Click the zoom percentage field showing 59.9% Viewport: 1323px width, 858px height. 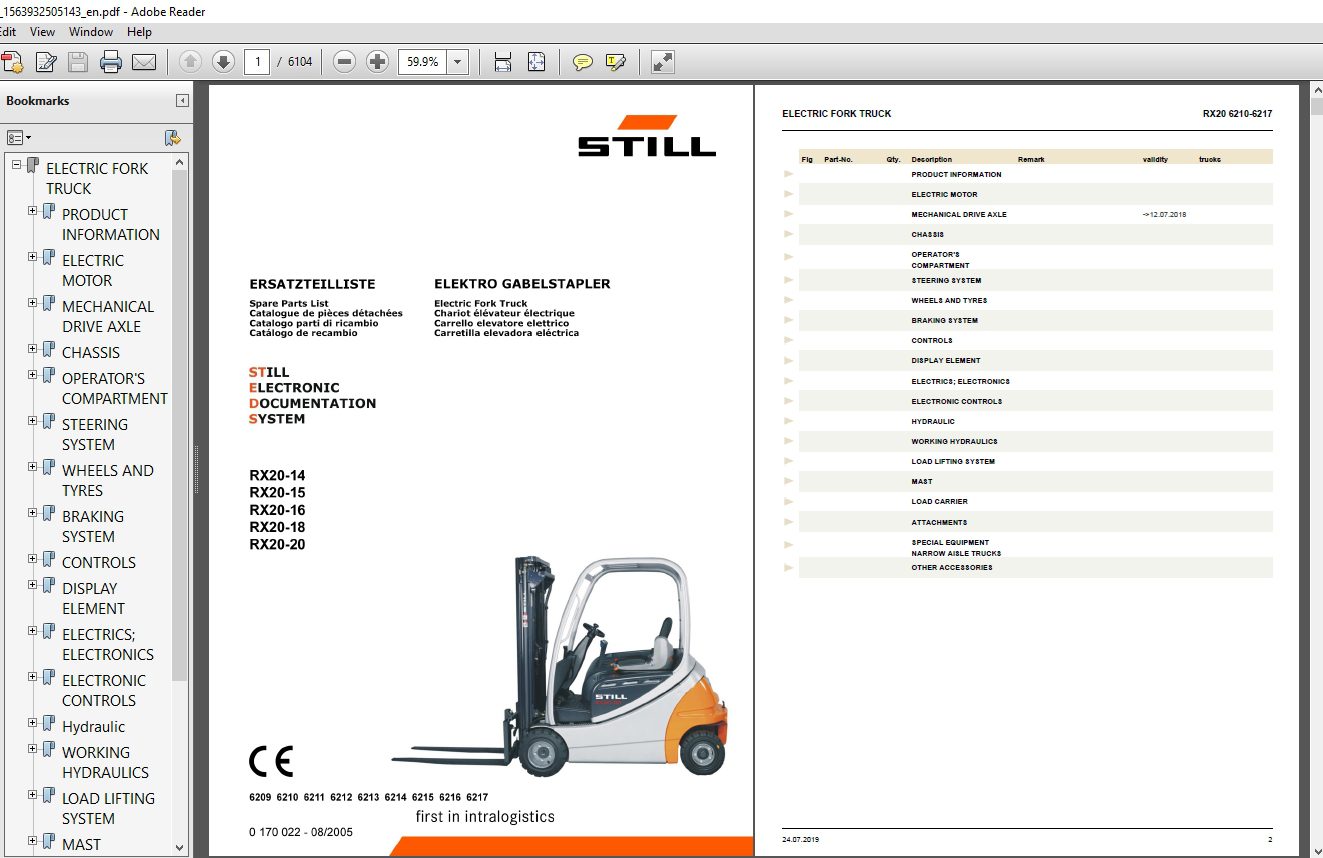[423, 62]
